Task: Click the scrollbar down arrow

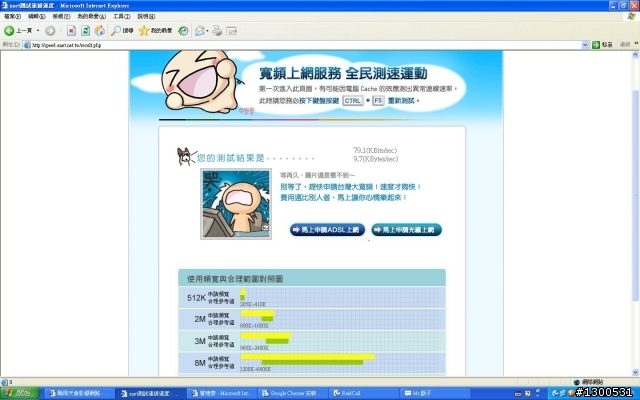Action: coord(636,372)
